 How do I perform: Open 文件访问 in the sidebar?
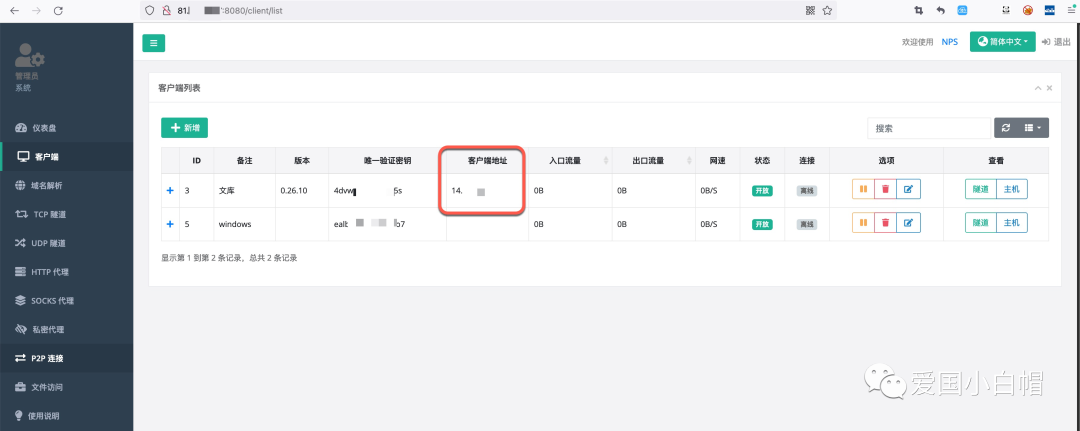[66, 387]
